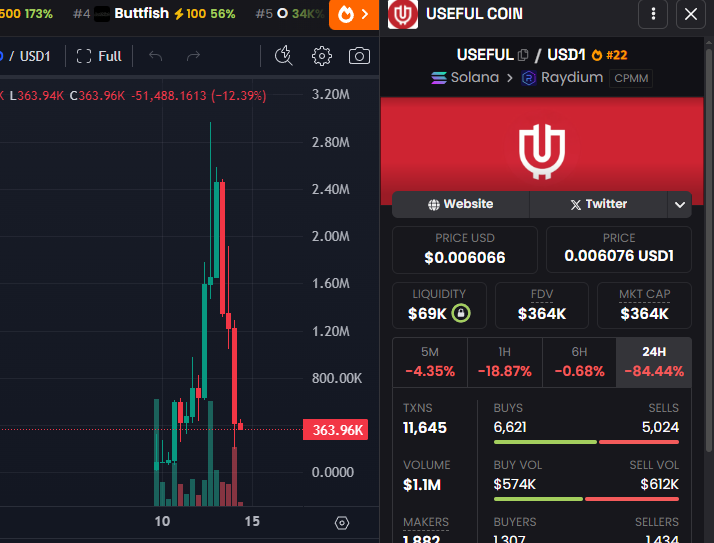Select the 5M timeframe tab
This screenshot has width=714, height=543.
pyautogui.click(x=430, y=363)
